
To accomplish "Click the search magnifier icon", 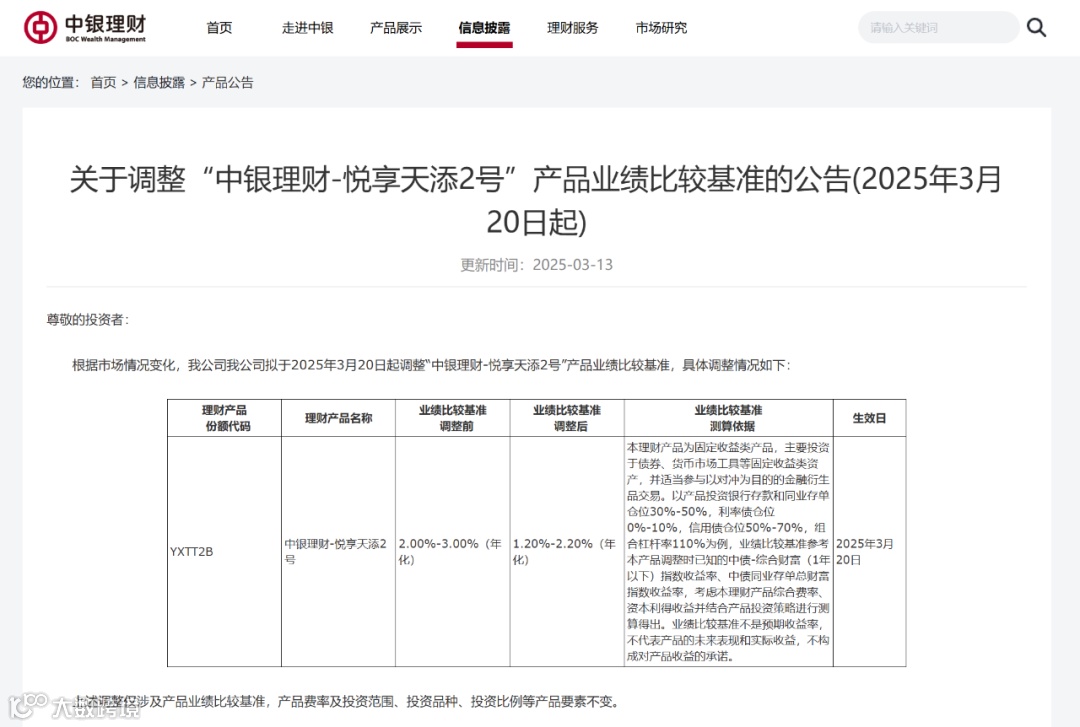I will (x=1036, y=28).
